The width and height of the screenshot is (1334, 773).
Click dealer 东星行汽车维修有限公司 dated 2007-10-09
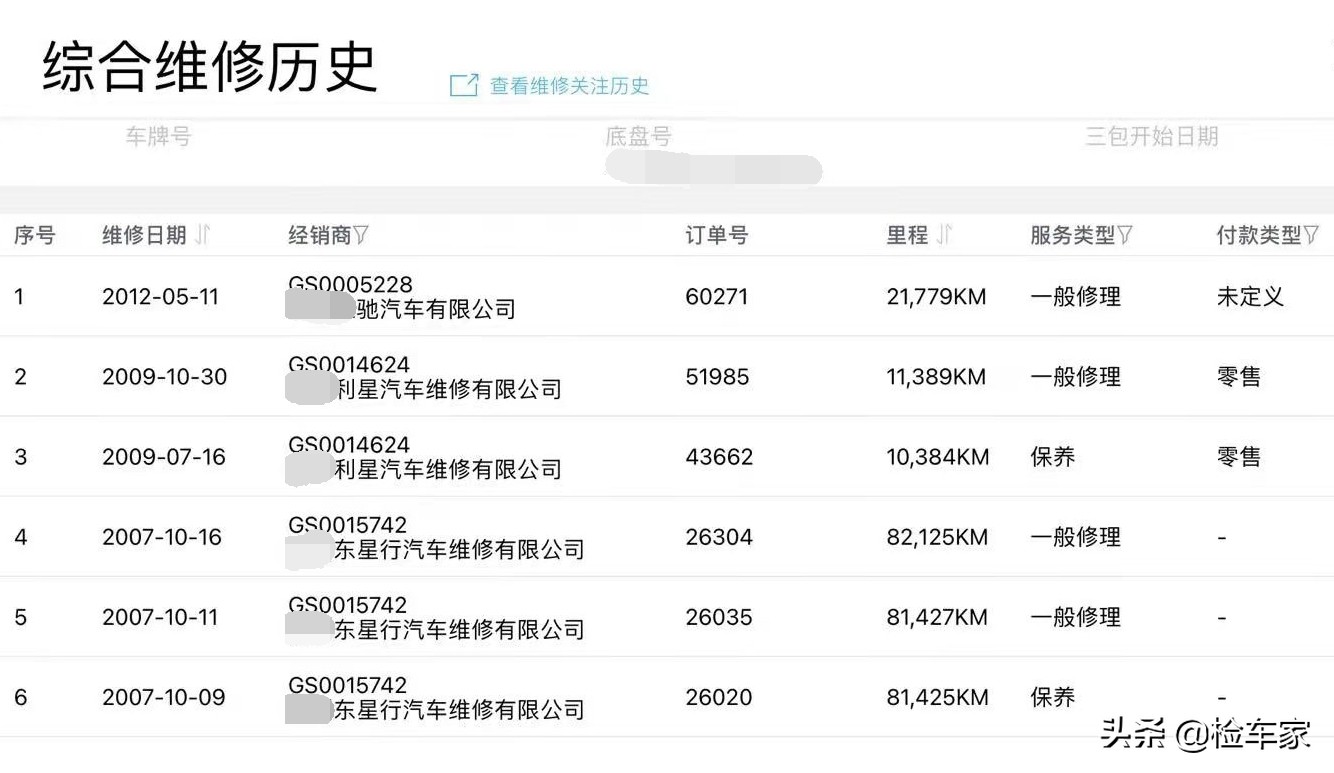(x=459, y=709)
